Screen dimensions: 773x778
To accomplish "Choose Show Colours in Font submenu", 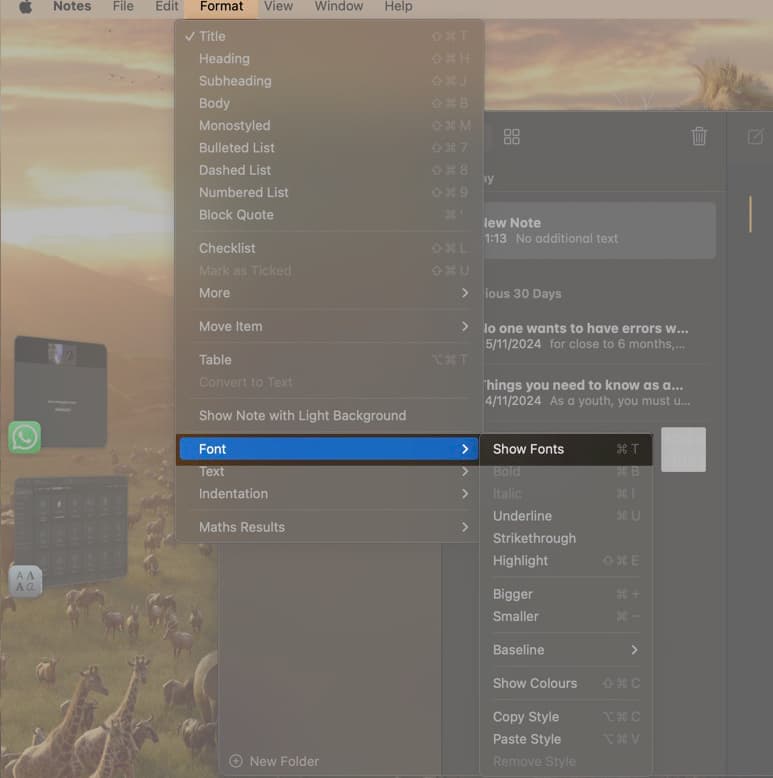I will [x=566, y=683].
